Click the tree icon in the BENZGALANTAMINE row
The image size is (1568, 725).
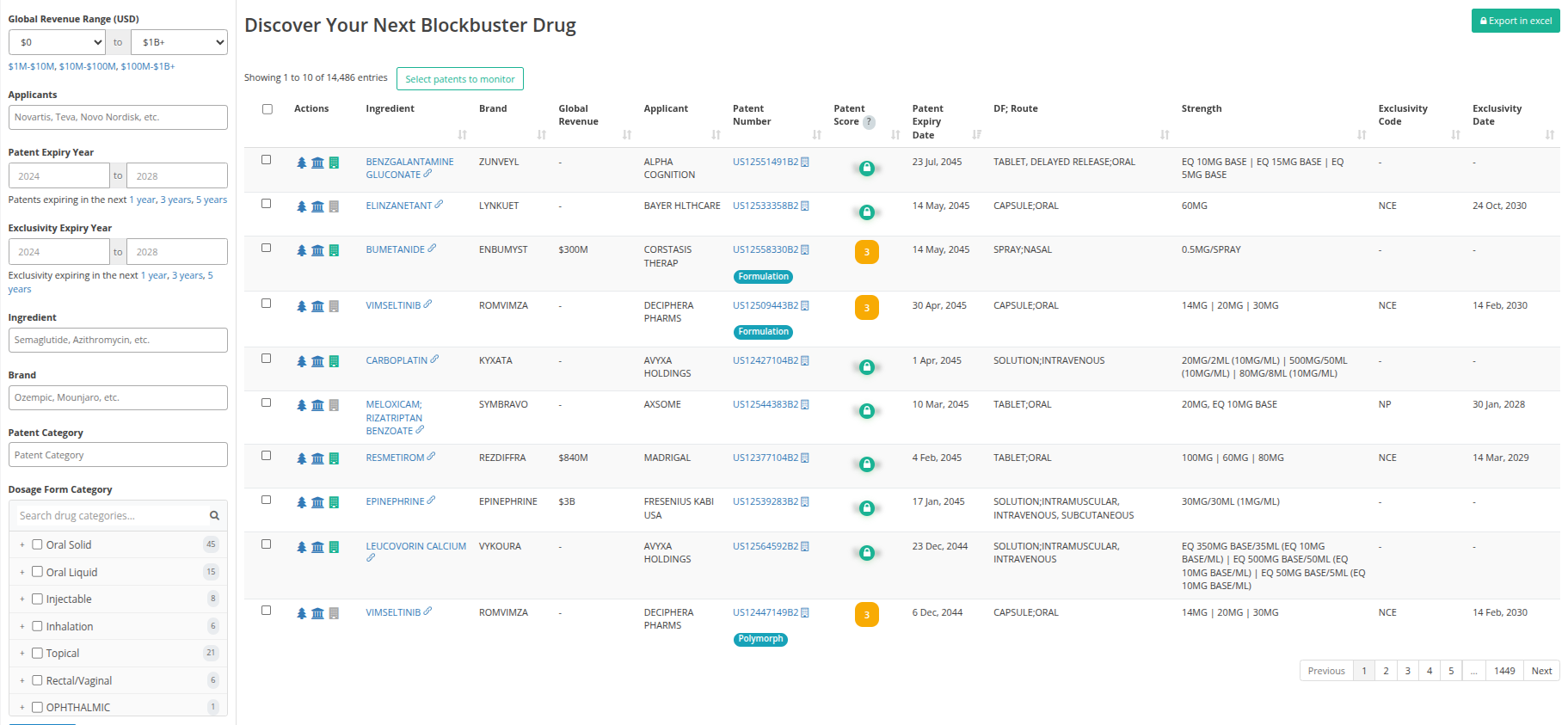301,163
